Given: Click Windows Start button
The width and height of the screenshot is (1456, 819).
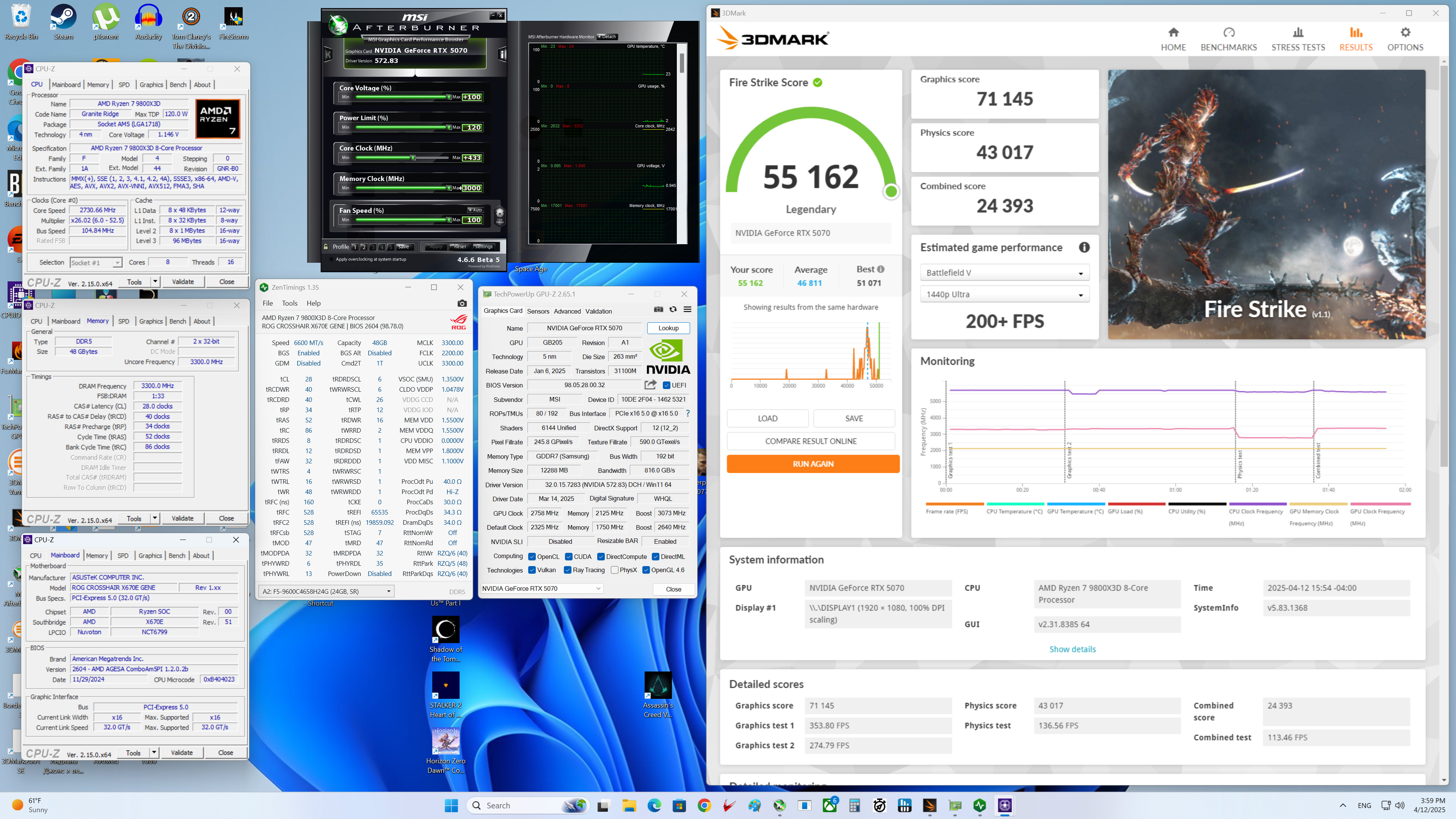Looking at the screenshot, I should (x=451, y=805).
